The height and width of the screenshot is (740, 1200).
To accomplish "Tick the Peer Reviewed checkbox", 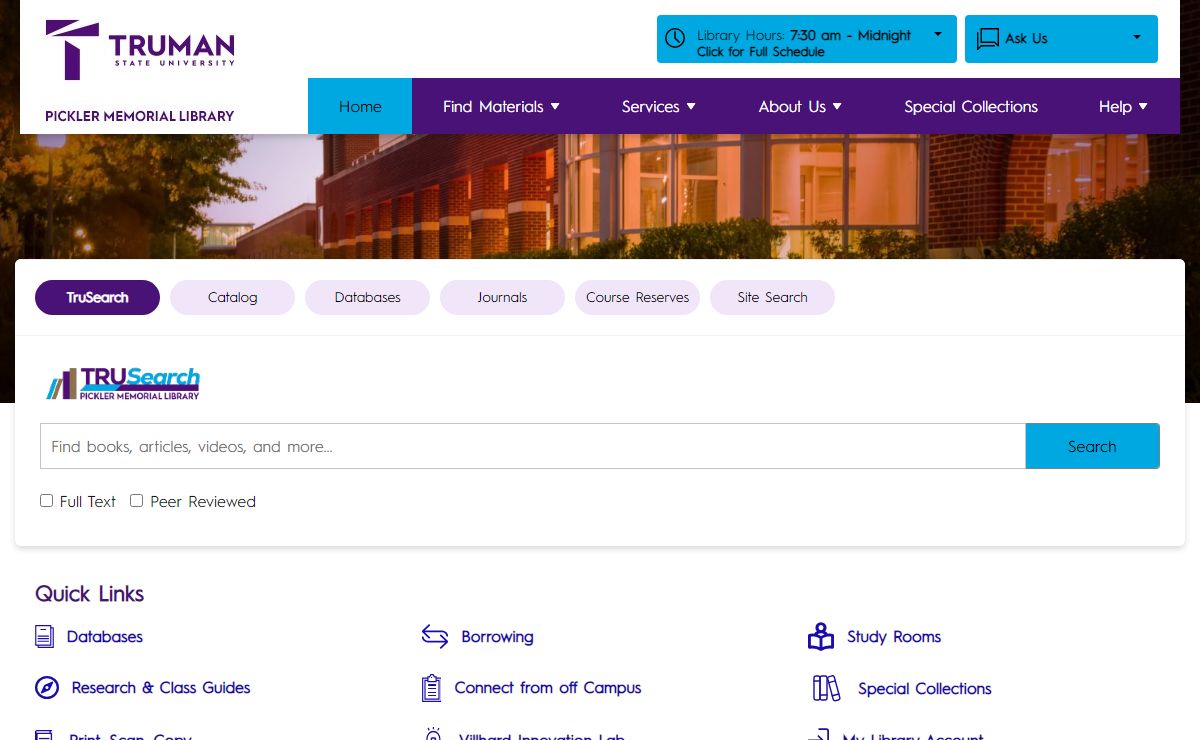I will coord(137,500).
